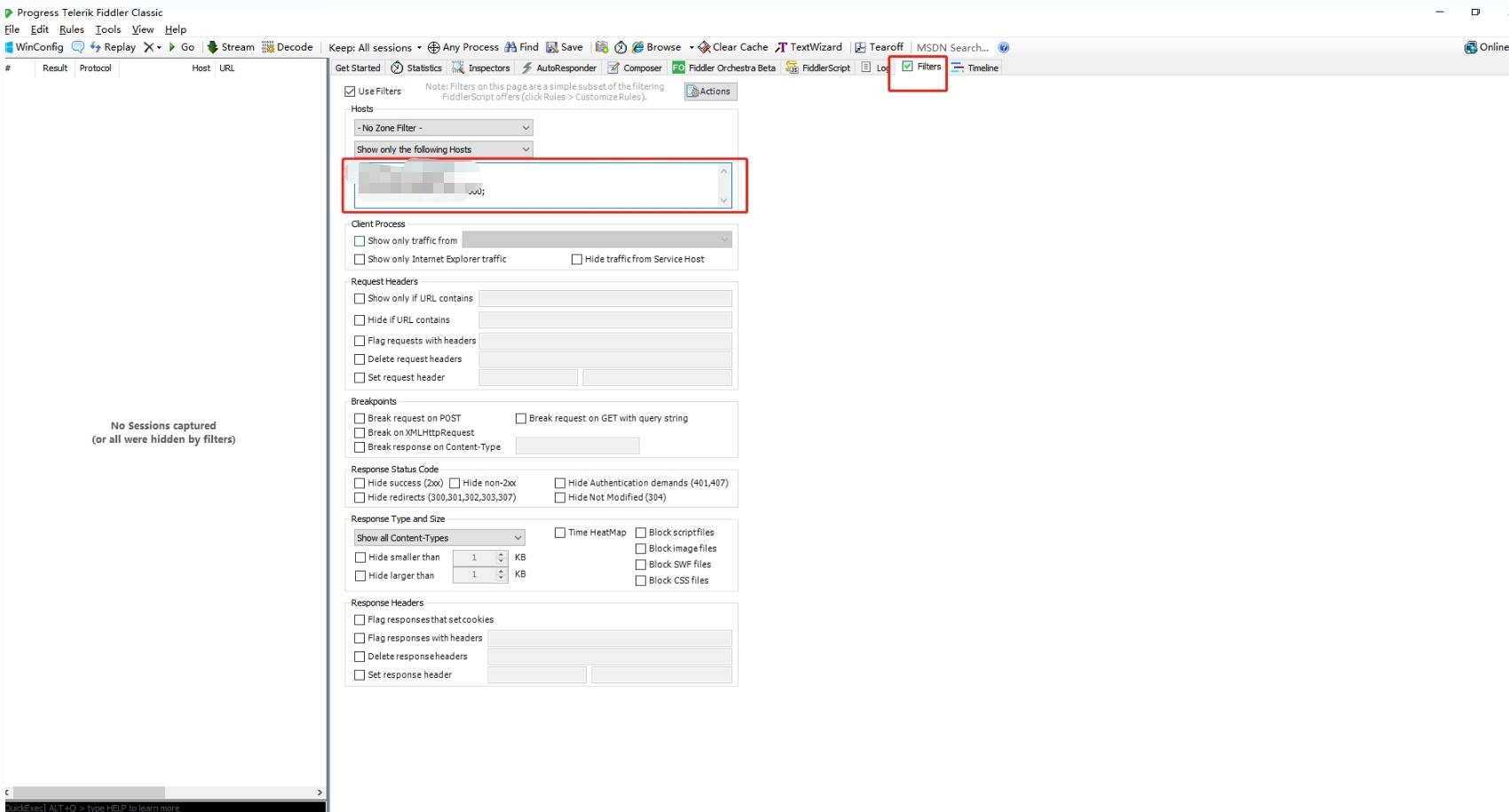This screenshot has height=812, width=1509.
Task: Click the Go toolbar button
Action: (x=182, y=47)
